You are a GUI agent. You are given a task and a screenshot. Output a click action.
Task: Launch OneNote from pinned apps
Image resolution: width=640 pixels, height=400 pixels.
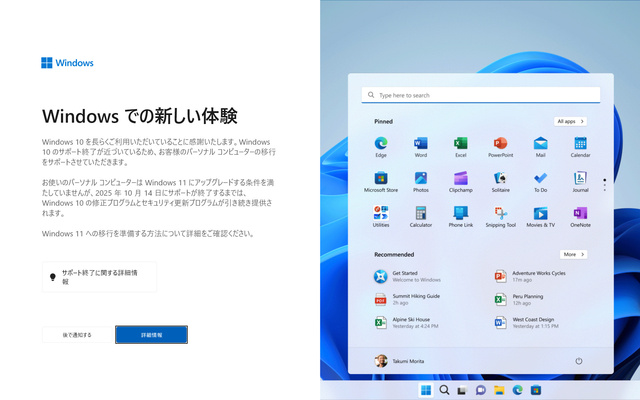(x=580, y=213)
